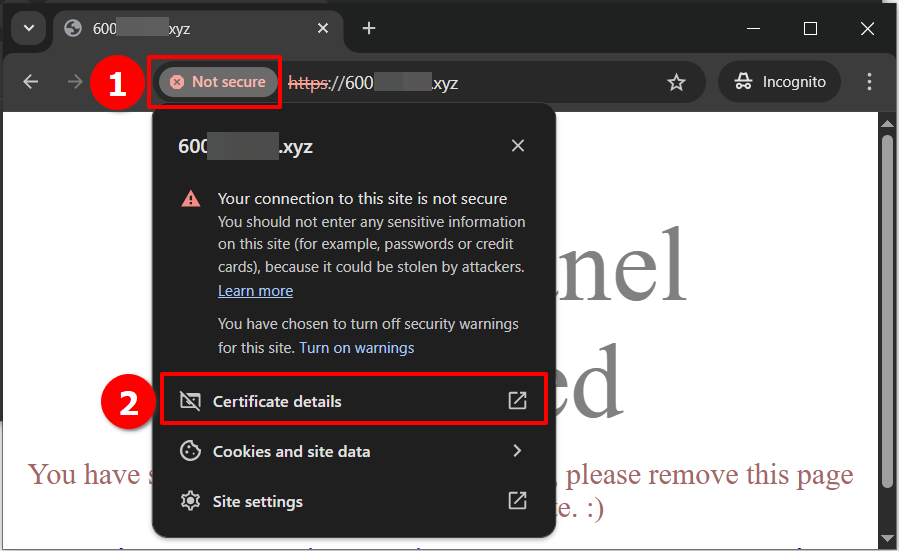
Task: Expand Cookies and site data chevron
Action: 517,451
